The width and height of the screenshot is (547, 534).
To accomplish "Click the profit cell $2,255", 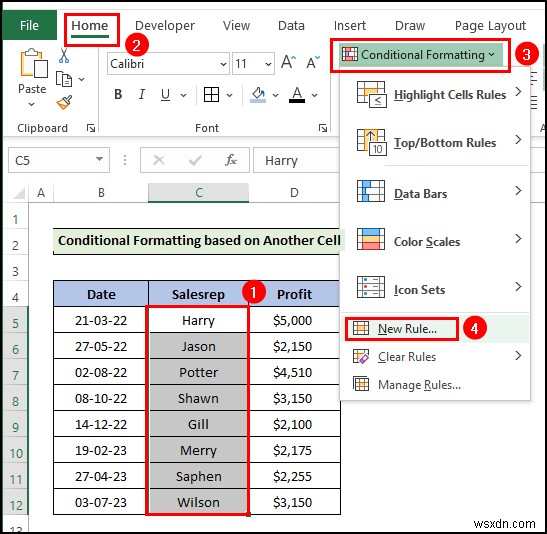I will coord(293,476).
